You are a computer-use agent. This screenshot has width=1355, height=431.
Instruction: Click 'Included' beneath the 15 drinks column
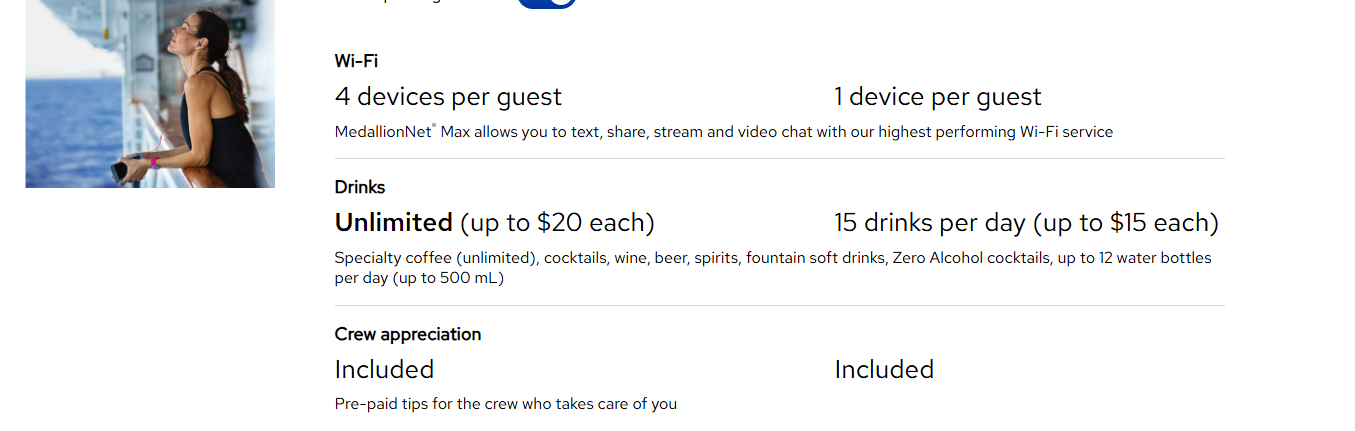click(x=884, y=370)
